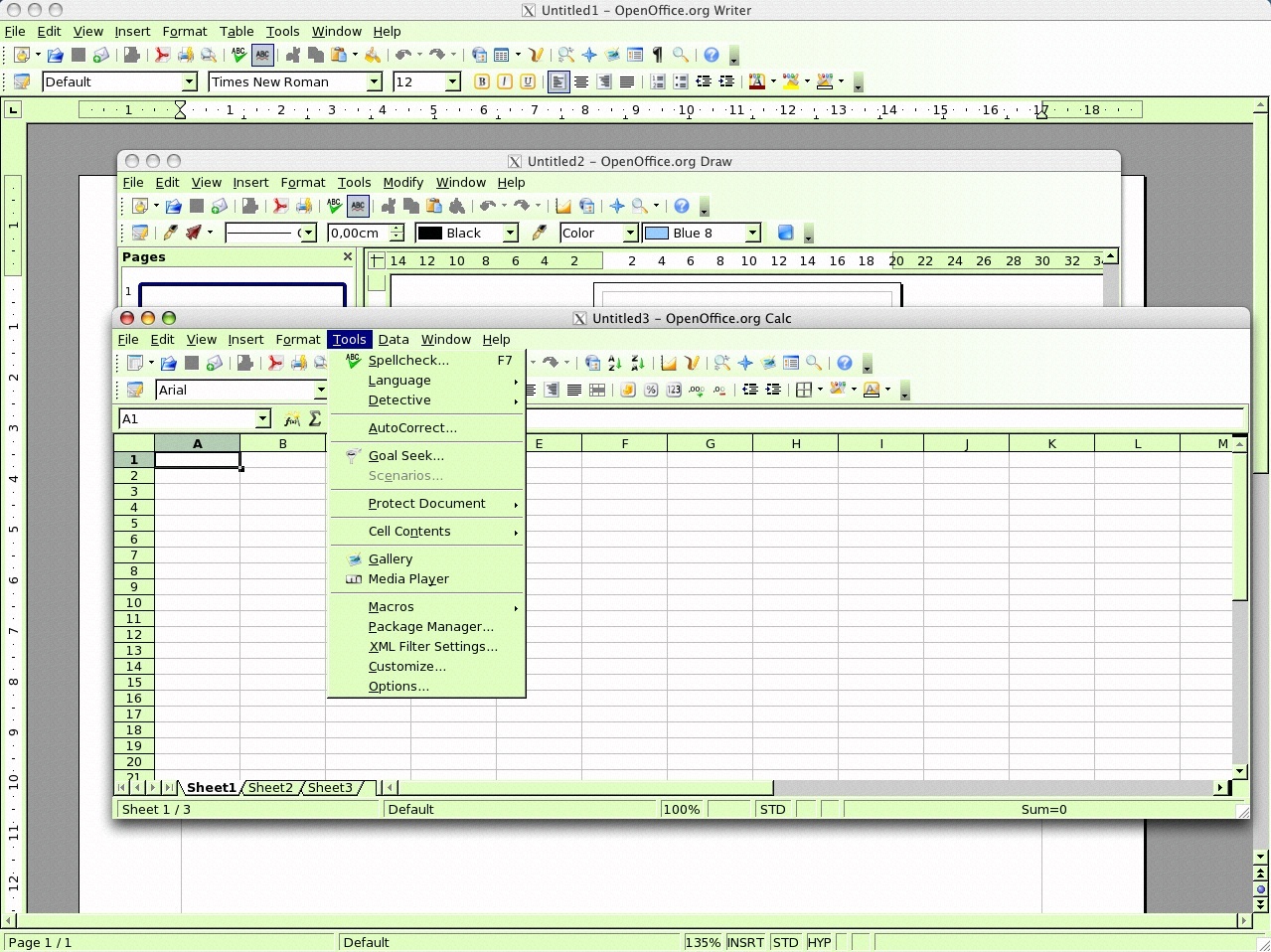1271x952 pixels.
Task: Switch to Sheet3 tab in Calc
Action: [330, 788]
